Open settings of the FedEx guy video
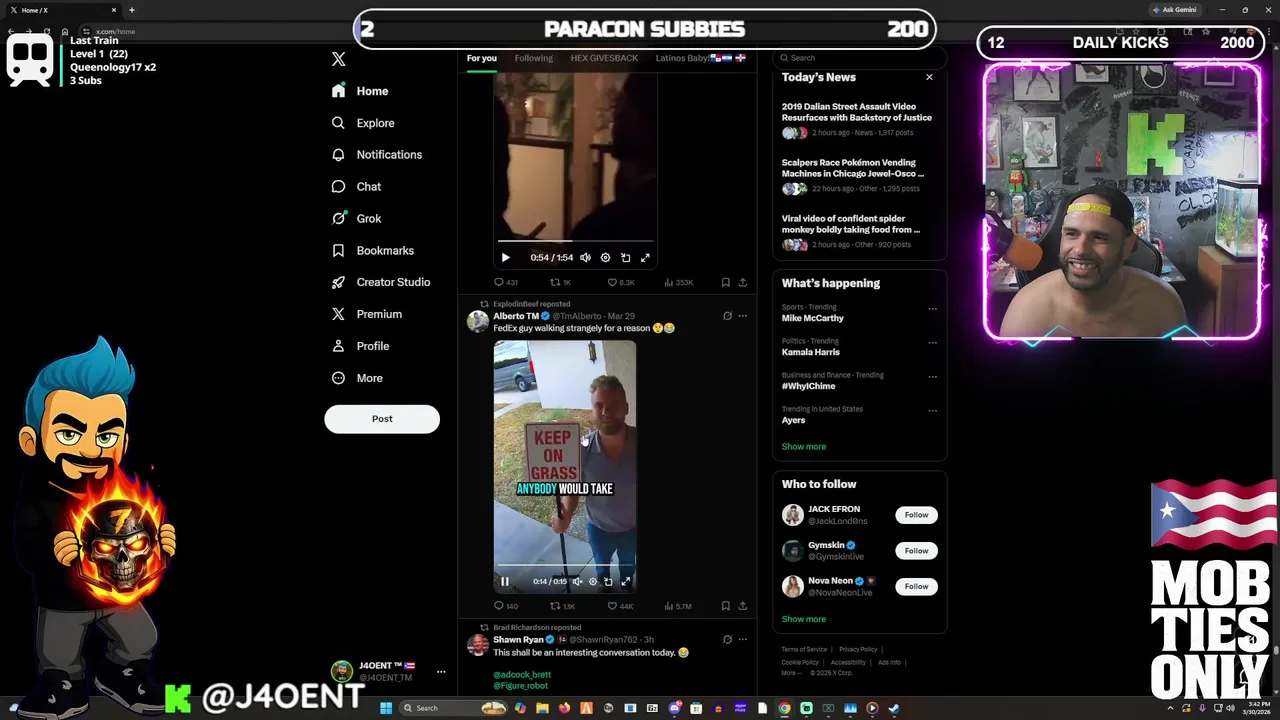 [593, 581]
